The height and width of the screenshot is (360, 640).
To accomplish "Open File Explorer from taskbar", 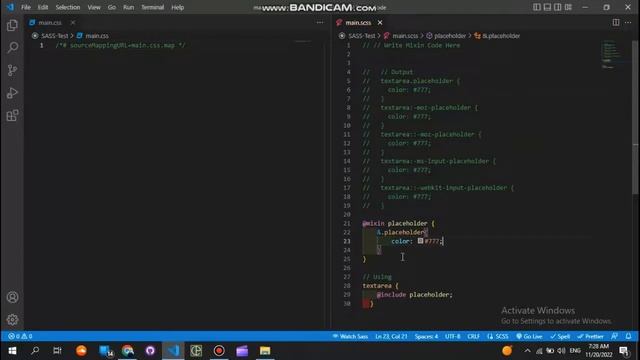I will 265,351.
